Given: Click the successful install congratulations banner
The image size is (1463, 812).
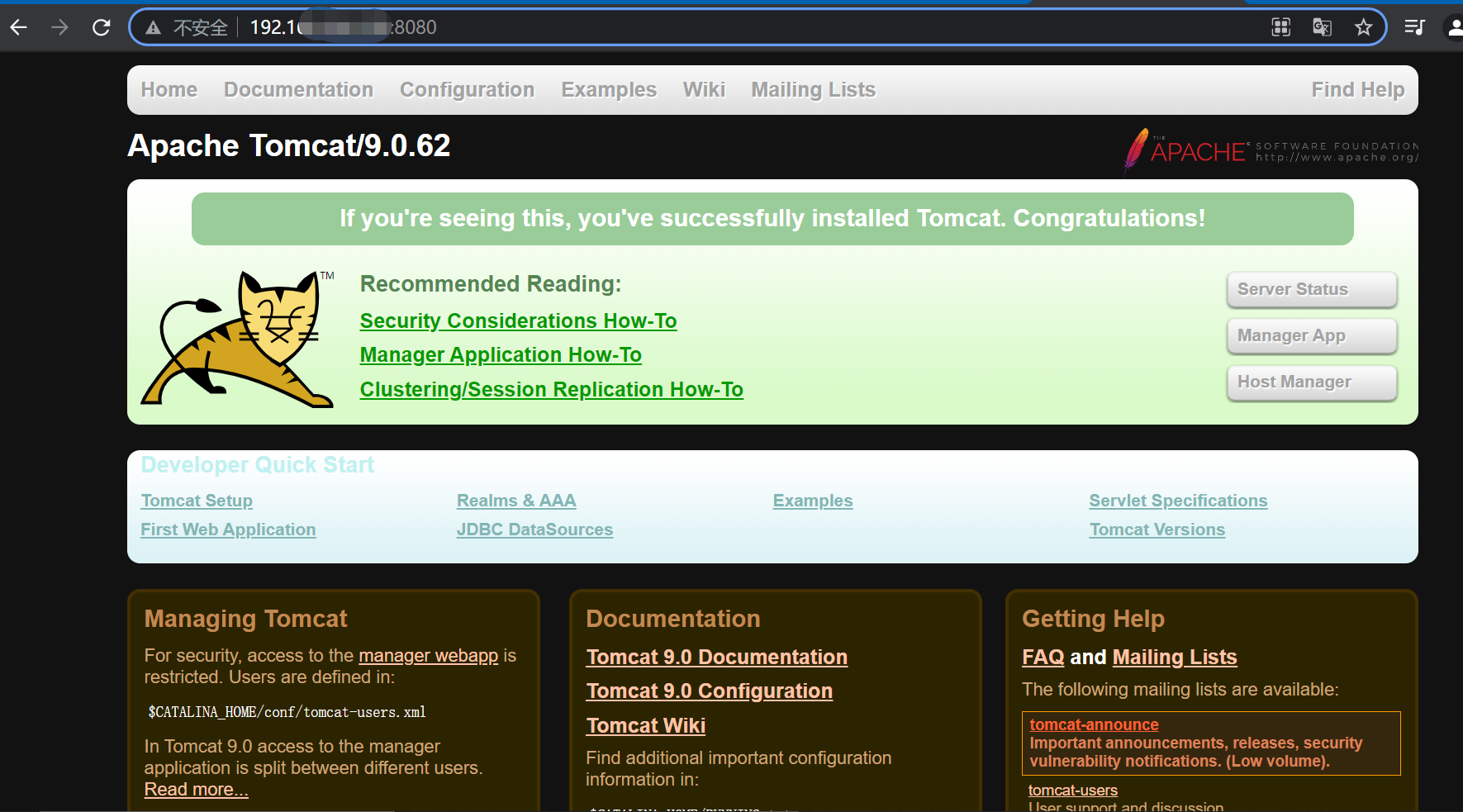Looking at the screenshot, I should tap(772, 219).
